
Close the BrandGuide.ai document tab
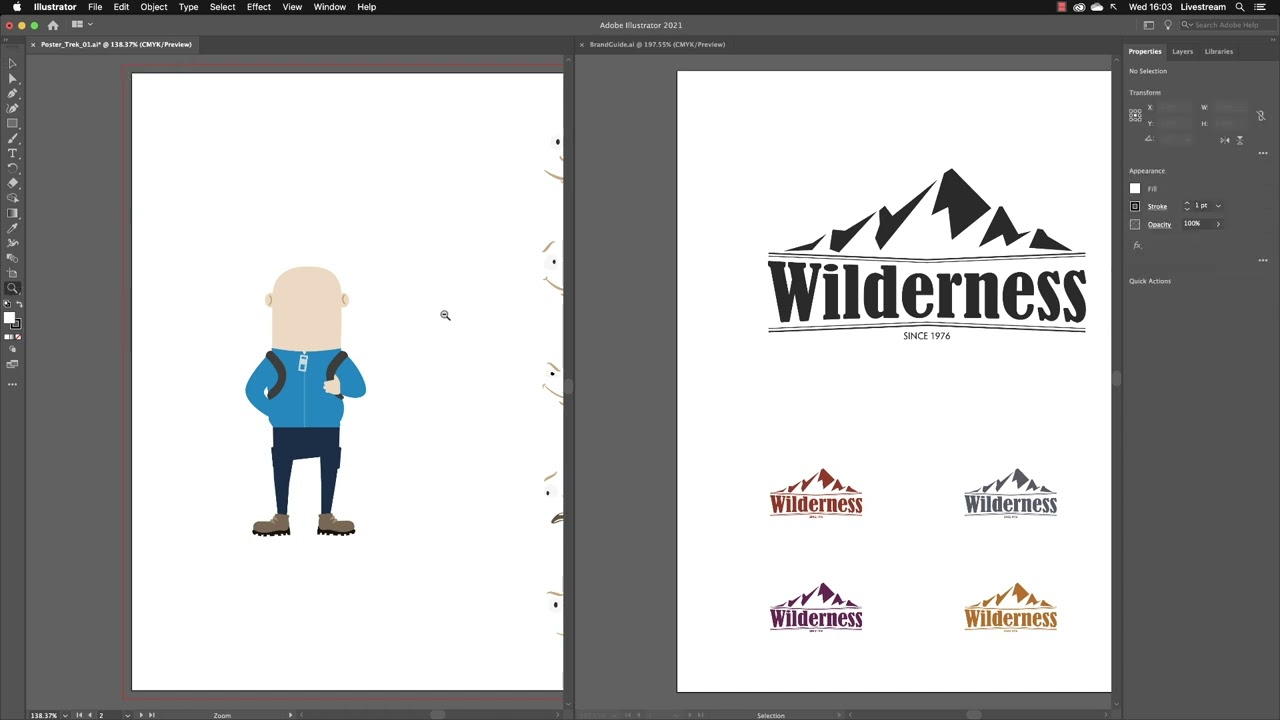click(x=582, y=44)
